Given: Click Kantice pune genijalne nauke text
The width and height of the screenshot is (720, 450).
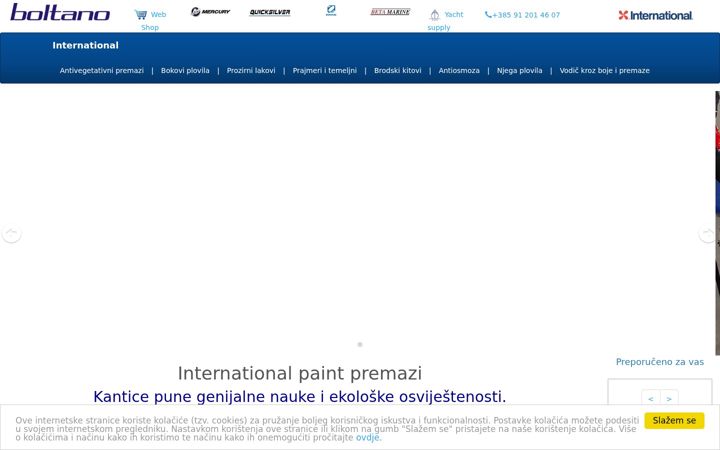Looking at the screenshot, I should tap(299, 397).
